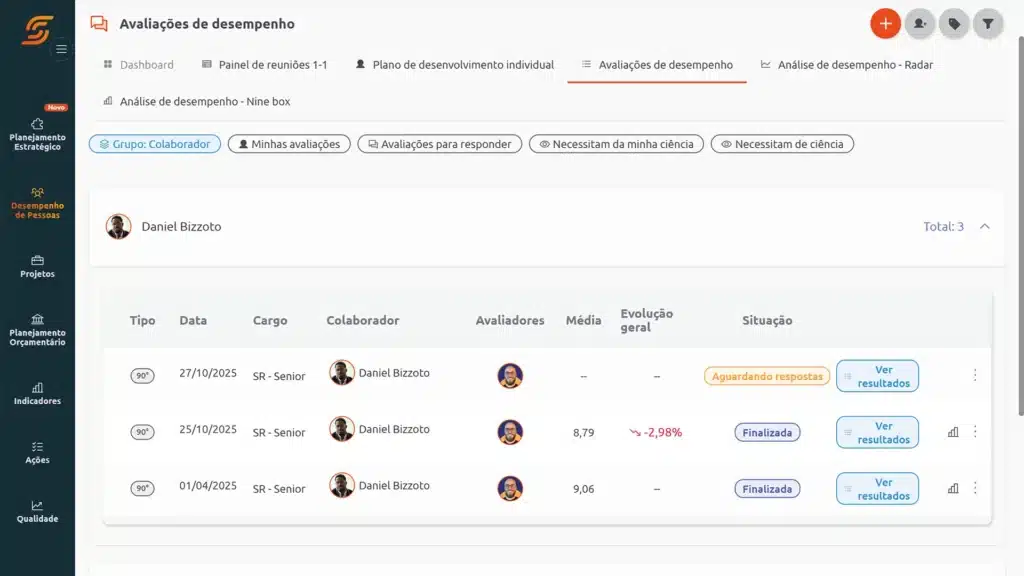This screenshot has width=1024, height=576.
Task: Toggle the Minhas avaliações filter
Action: (288, 143)
